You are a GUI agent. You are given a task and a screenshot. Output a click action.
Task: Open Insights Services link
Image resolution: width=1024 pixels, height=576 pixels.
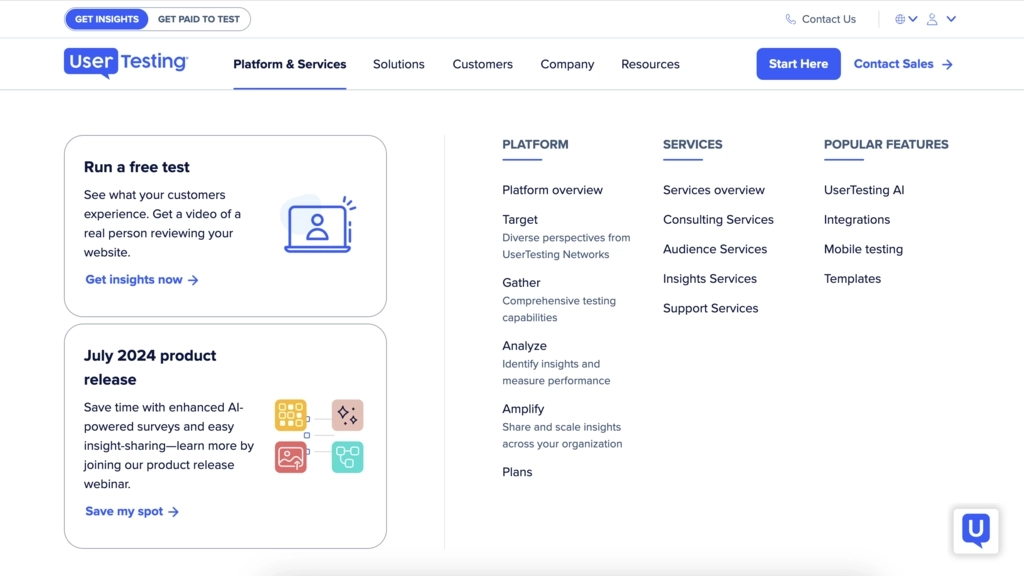710,279
